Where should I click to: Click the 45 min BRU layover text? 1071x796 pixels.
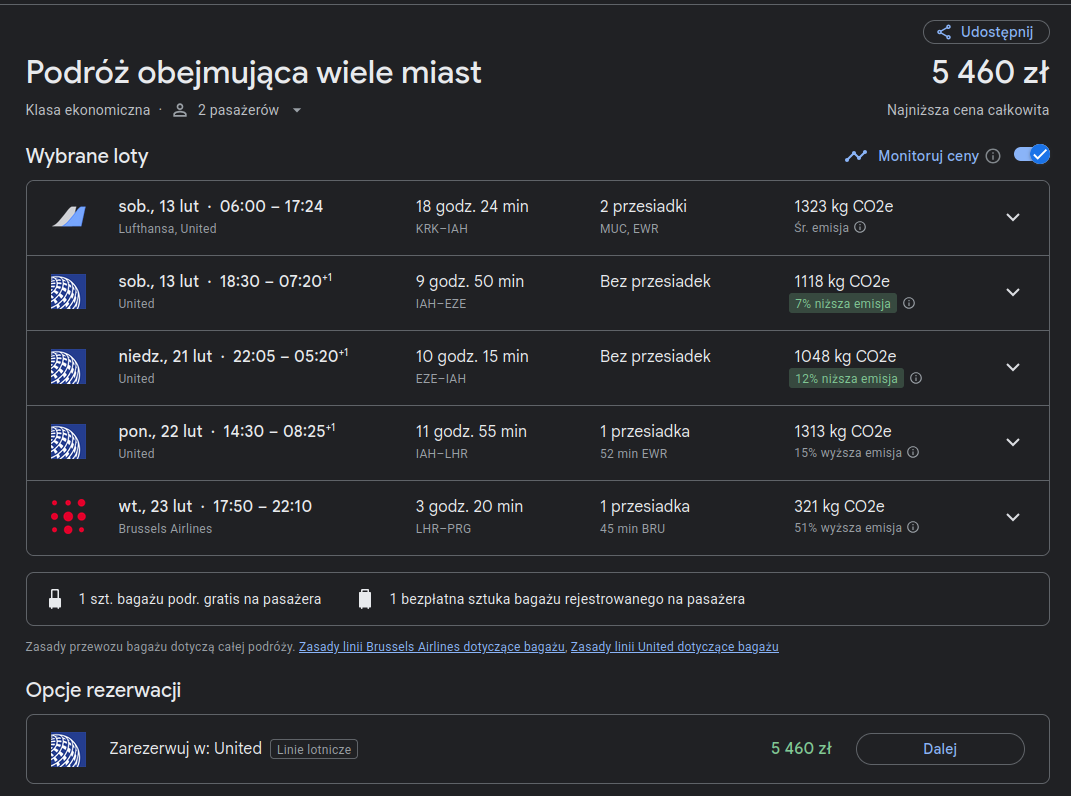[x=632, y=529]
